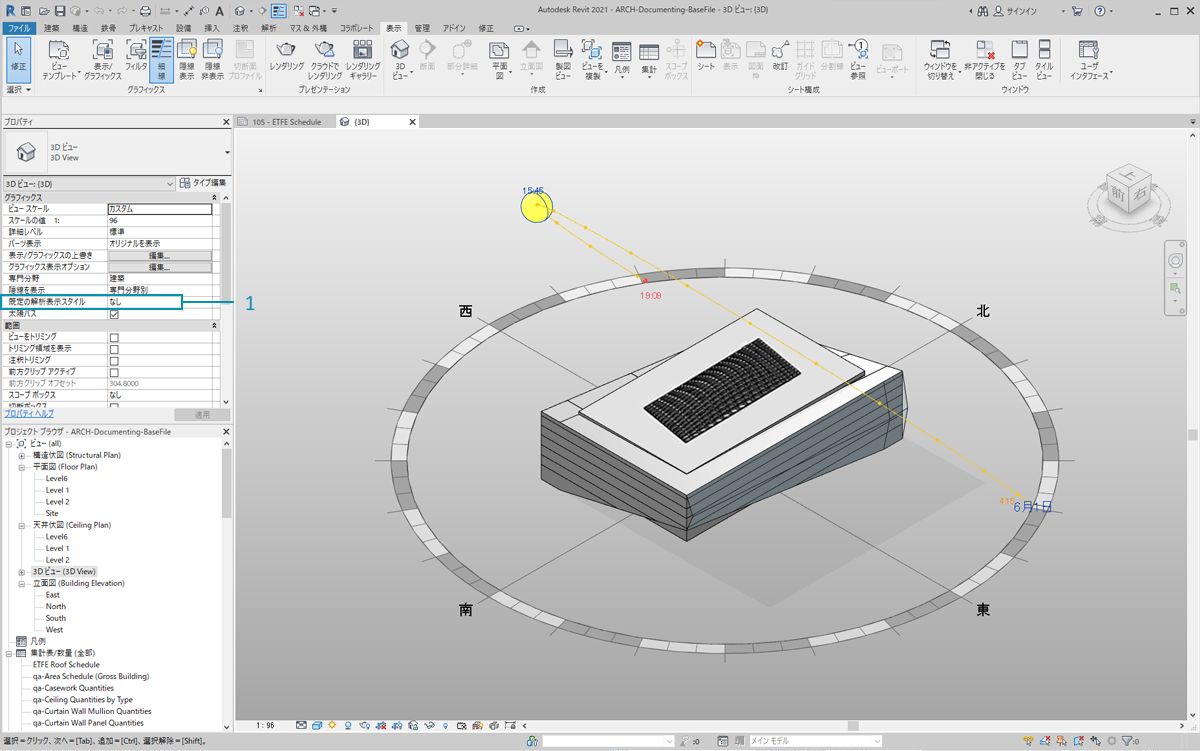Click 非アクティブを閉じる icon
This screenshot has height=751, width=1200.
pyautogui.click(x=985, y=59)
